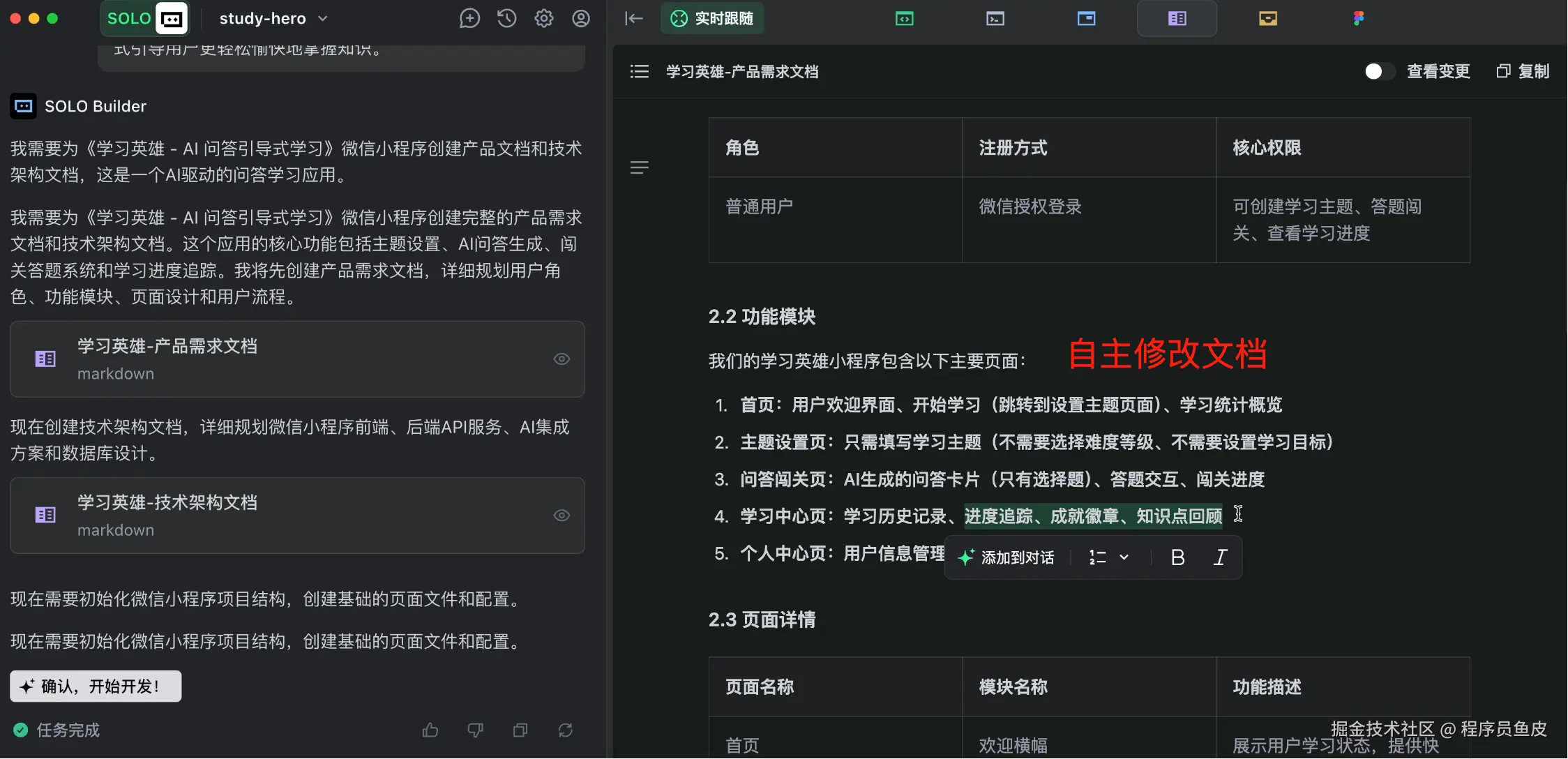Click 添加到对话 in floating toolbar
Screen dimensions: 1568x759
[1006, 557]
